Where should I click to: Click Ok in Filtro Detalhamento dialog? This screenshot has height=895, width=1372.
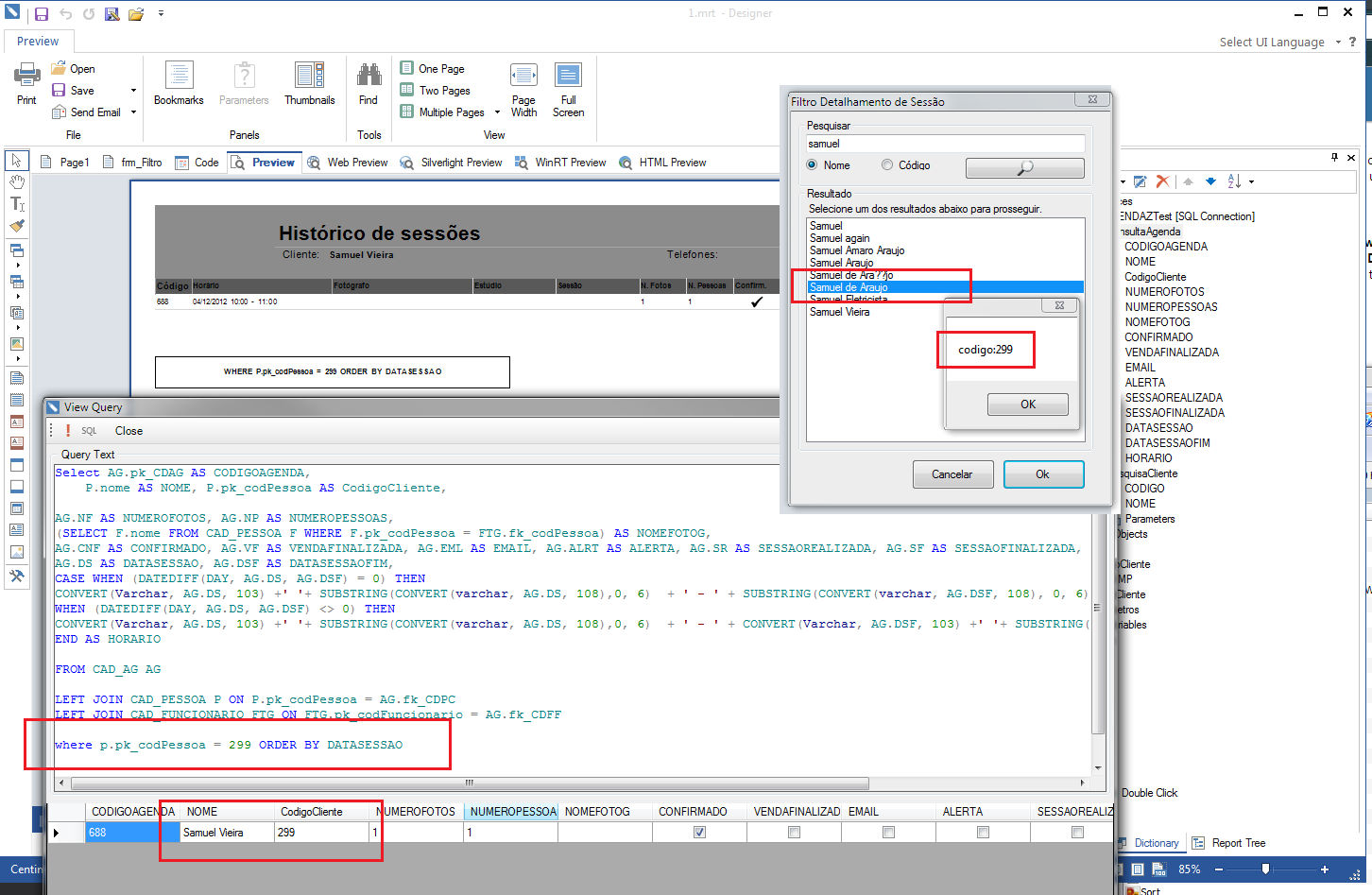[x=1043, y=474]
